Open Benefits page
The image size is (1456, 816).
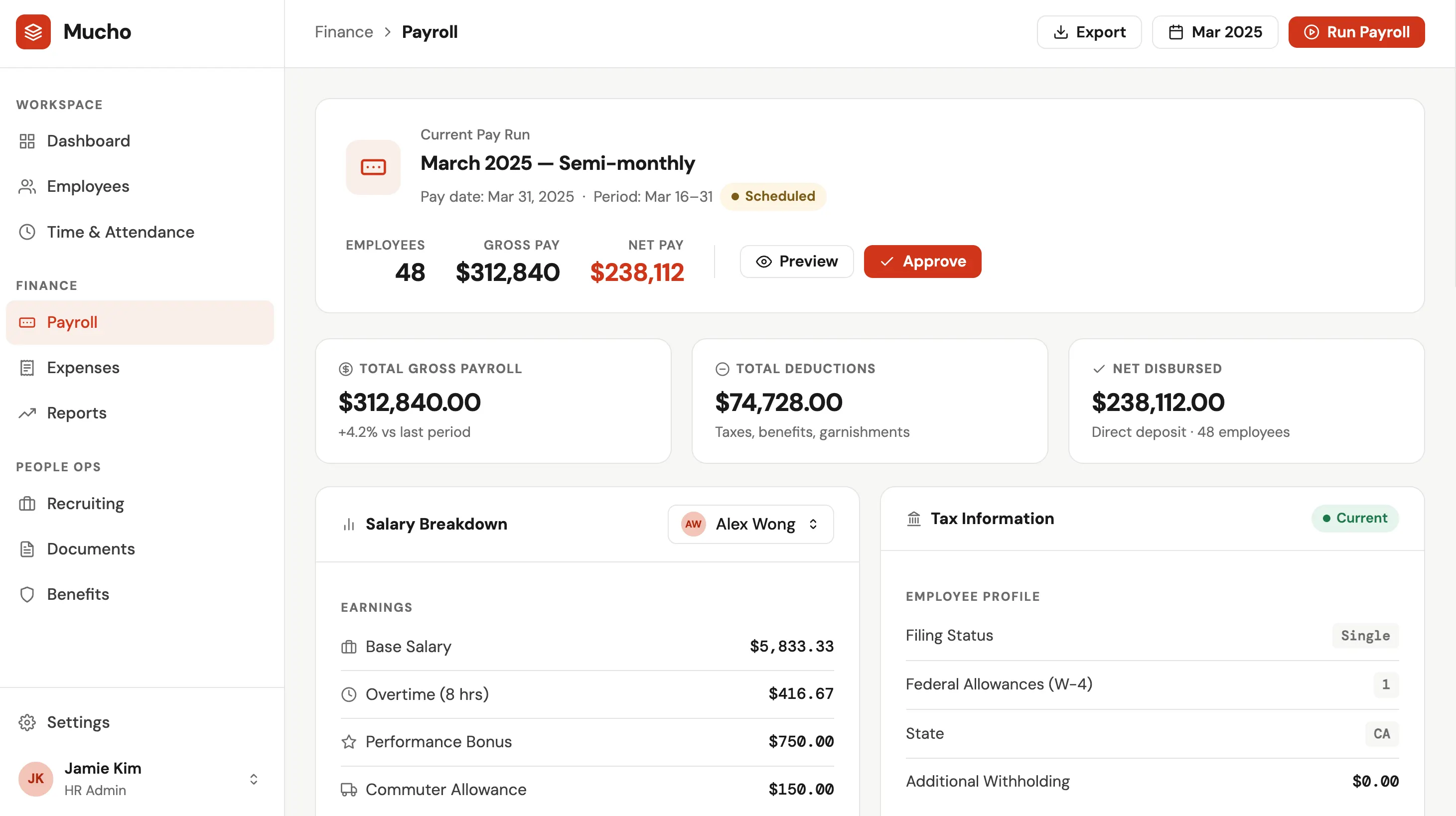click(140, 594)
